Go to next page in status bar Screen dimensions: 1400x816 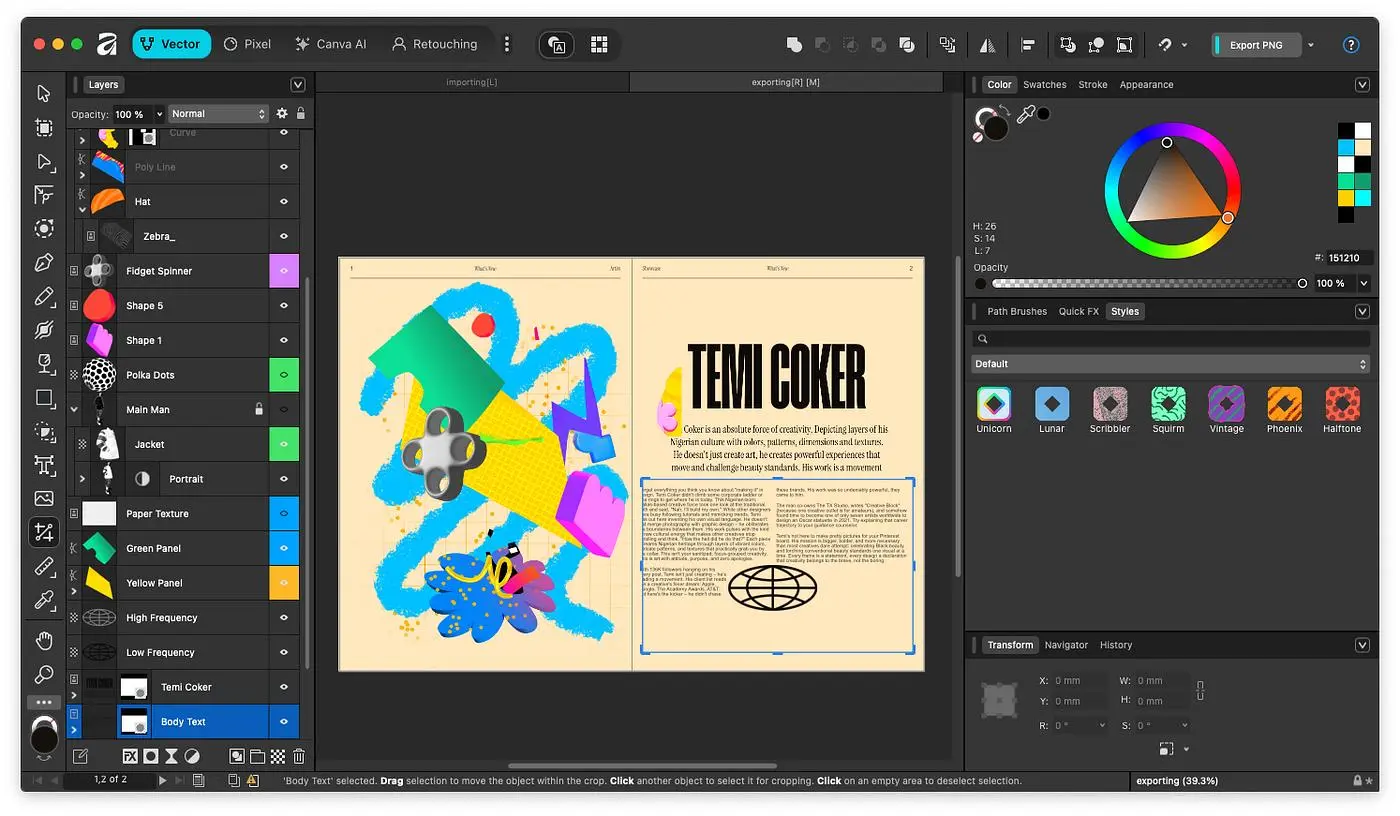[163, 780]
